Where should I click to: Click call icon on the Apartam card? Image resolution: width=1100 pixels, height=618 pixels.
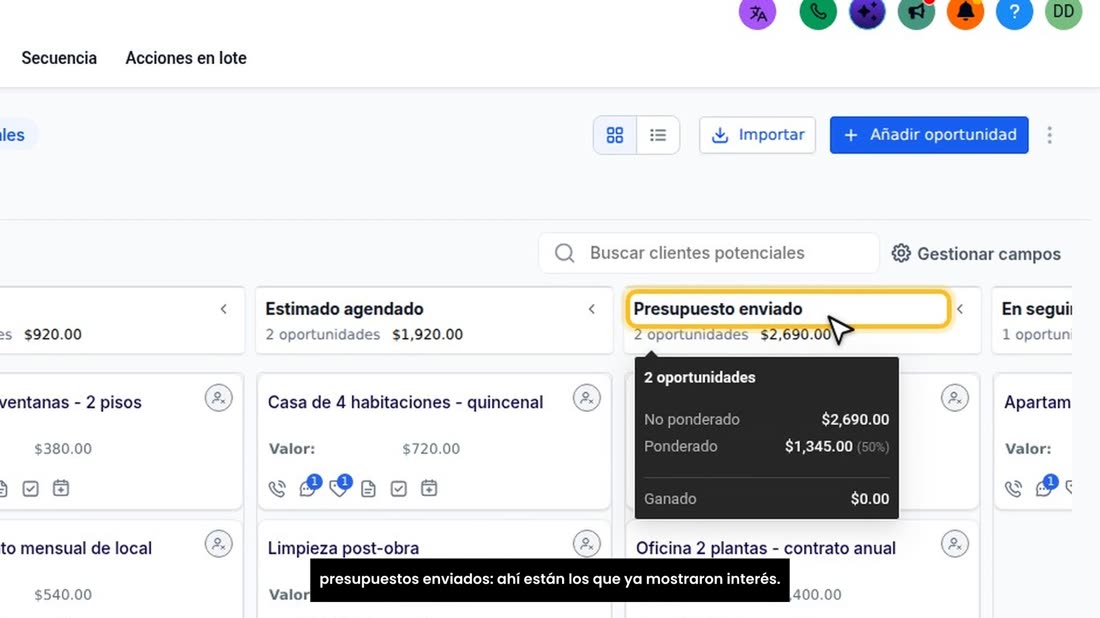point(1013,488)
